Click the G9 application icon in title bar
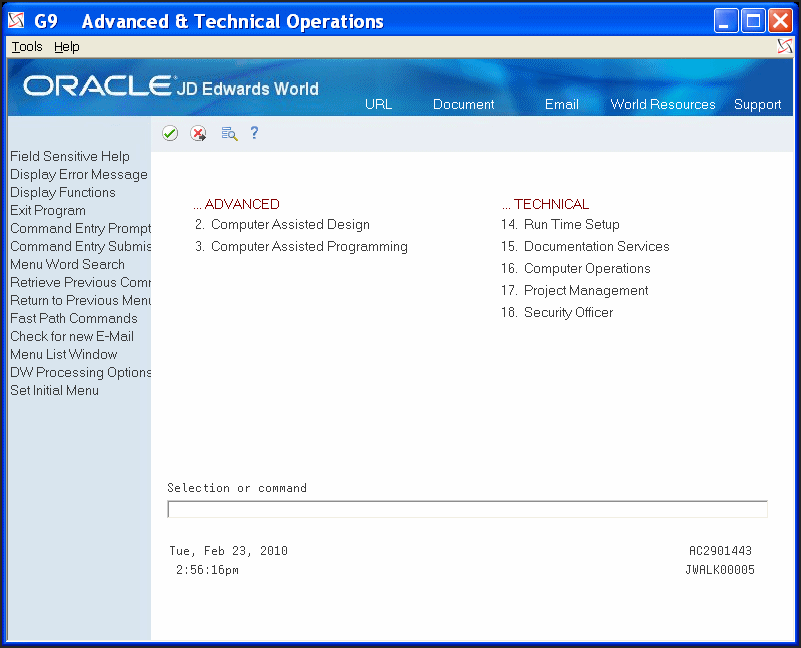The image size is (801, 648). click(x=16, y=20)
